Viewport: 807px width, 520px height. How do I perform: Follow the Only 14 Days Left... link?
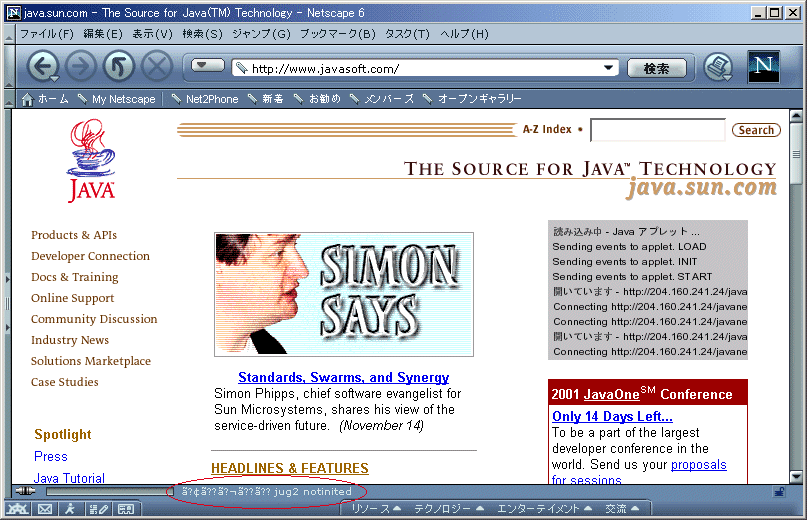click(612, 417)
